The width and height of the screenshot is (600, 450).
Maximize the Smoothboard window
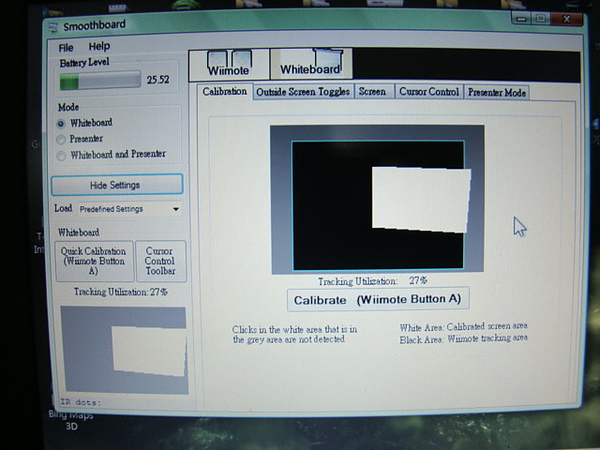click(x=541, y=18)
